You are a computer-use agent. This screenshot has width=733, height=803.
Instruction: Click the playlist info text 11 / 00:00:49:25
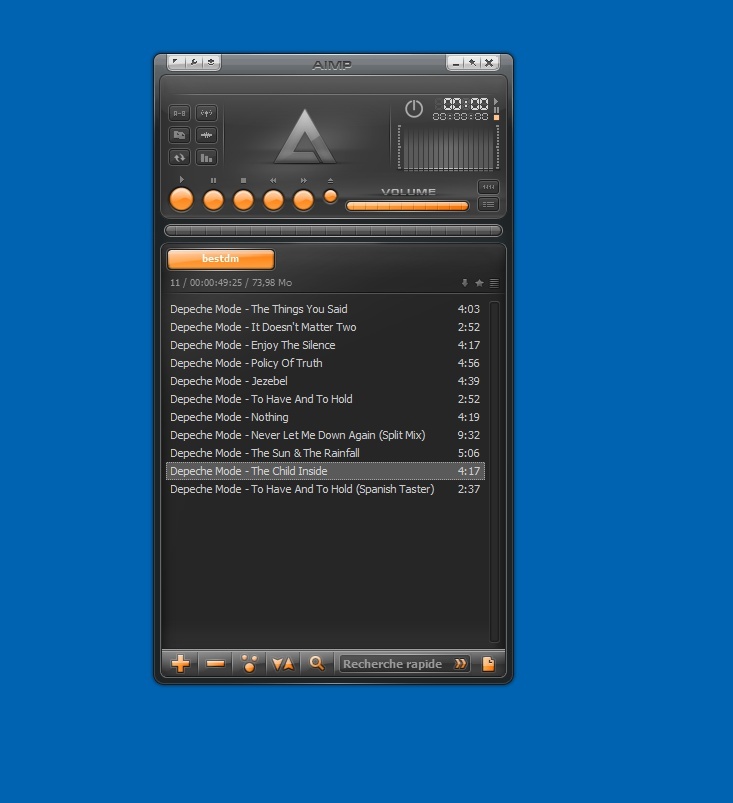click(x=231, y=283)
